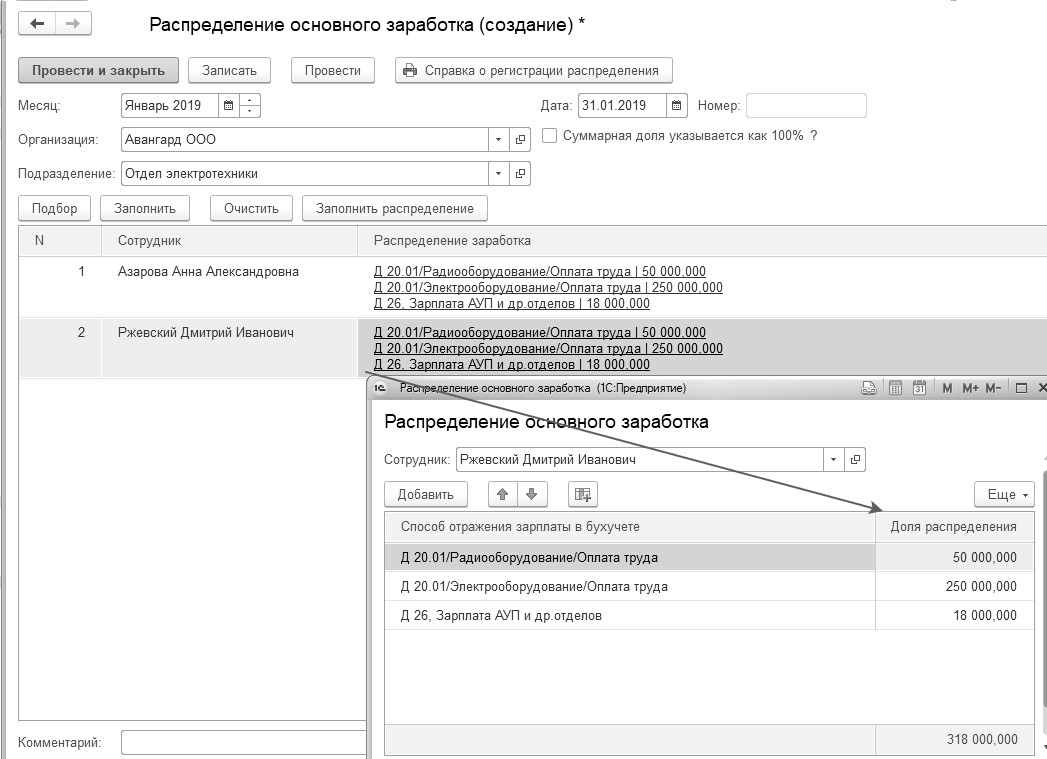
Task: Print Справка о регистрации распределения
Action: click(534, 70)
